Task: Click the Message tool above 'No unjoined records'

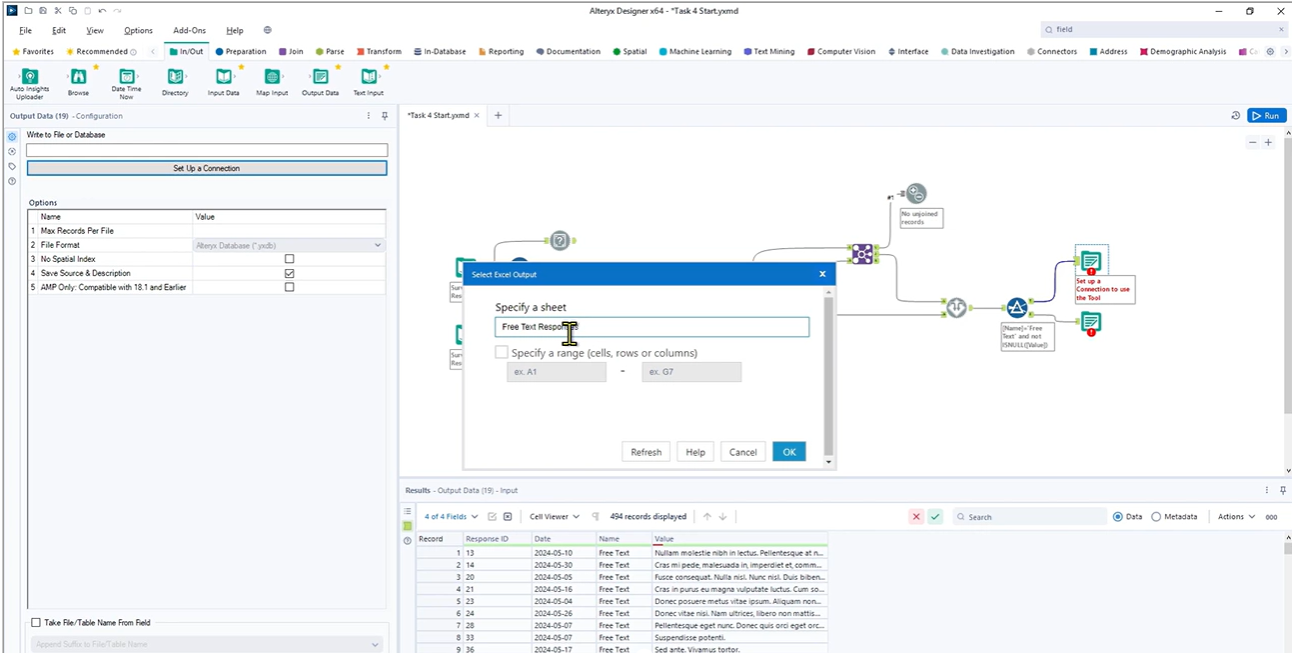Action: click(x=916, y=194)
